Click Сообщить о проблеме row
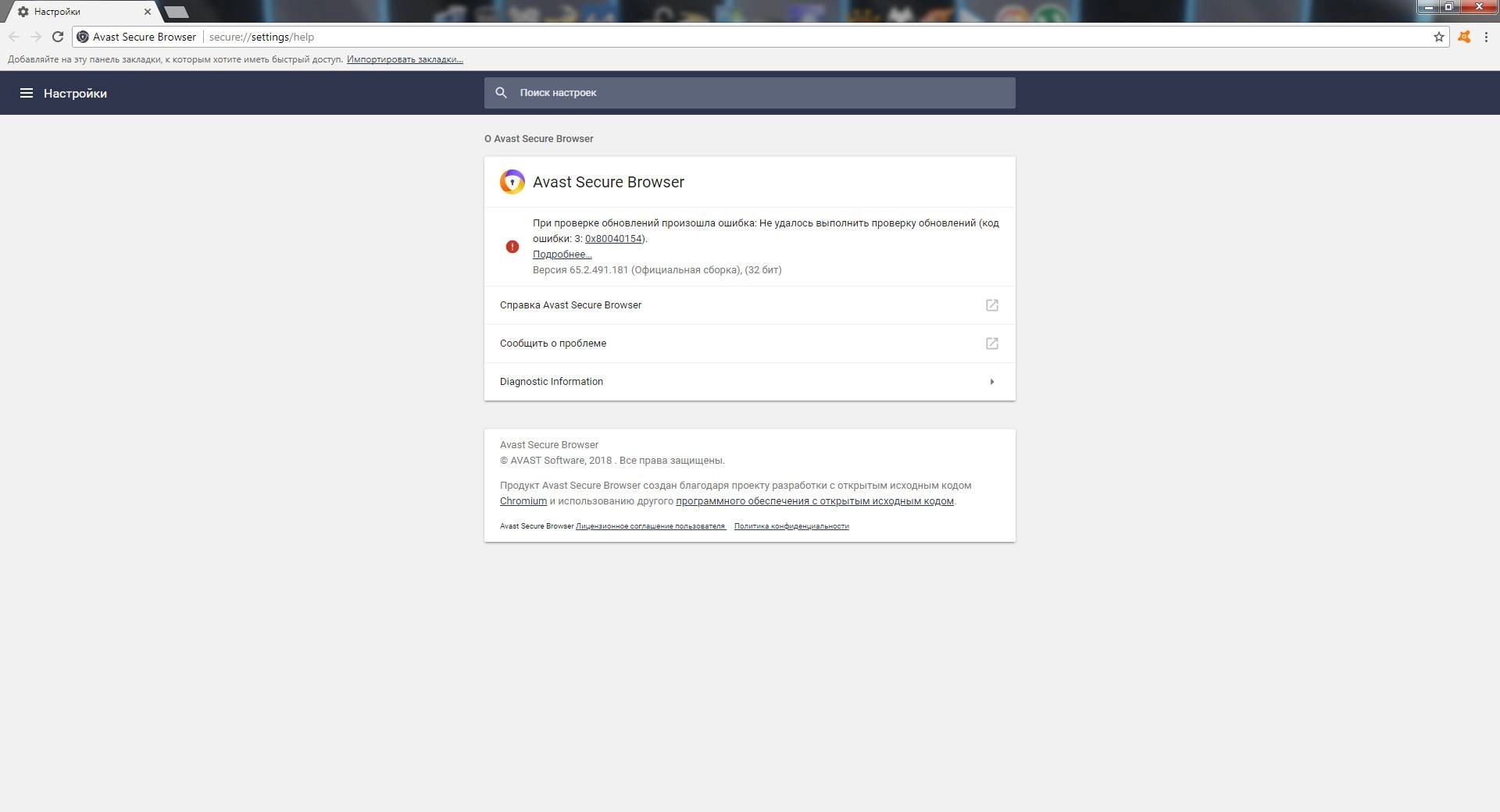 coord(750,344)
